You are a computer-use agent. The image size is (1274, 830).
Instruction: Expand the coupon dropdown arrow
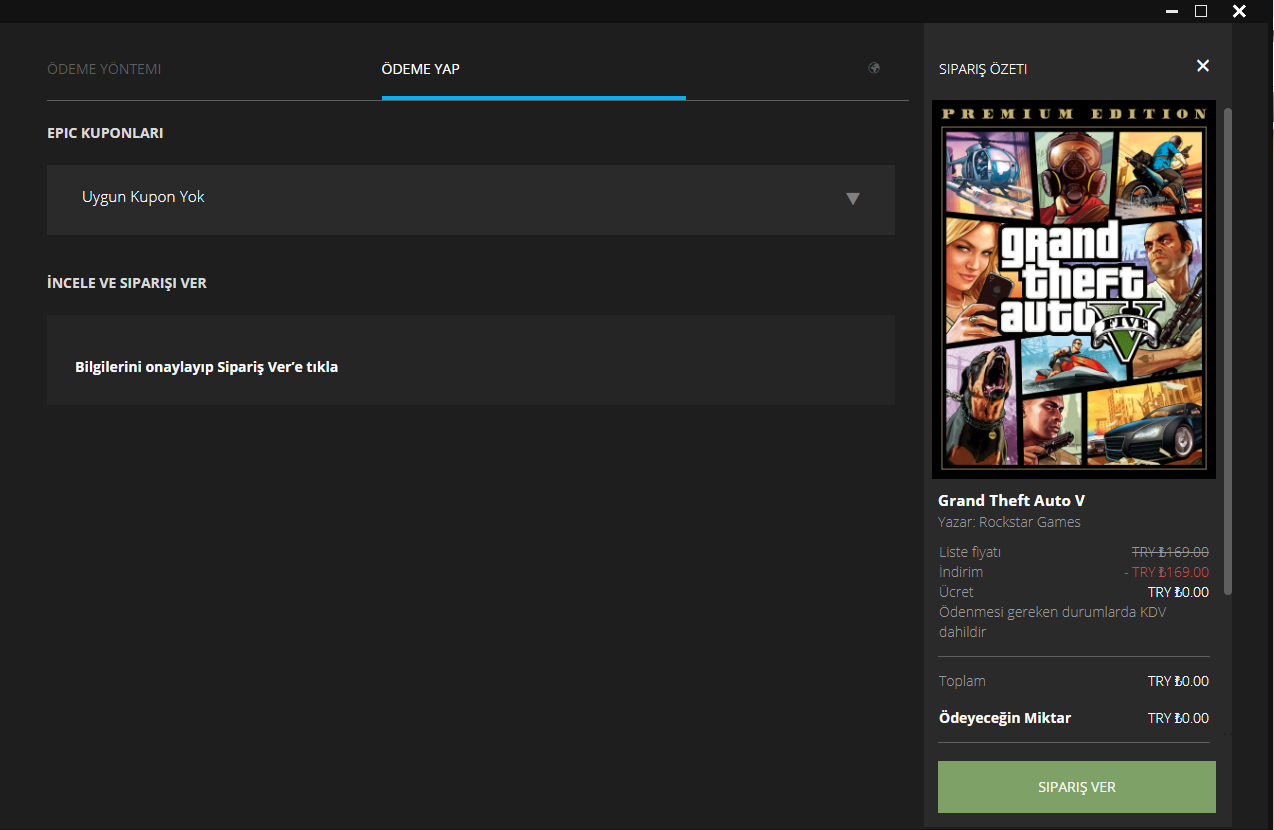(853, 198)
